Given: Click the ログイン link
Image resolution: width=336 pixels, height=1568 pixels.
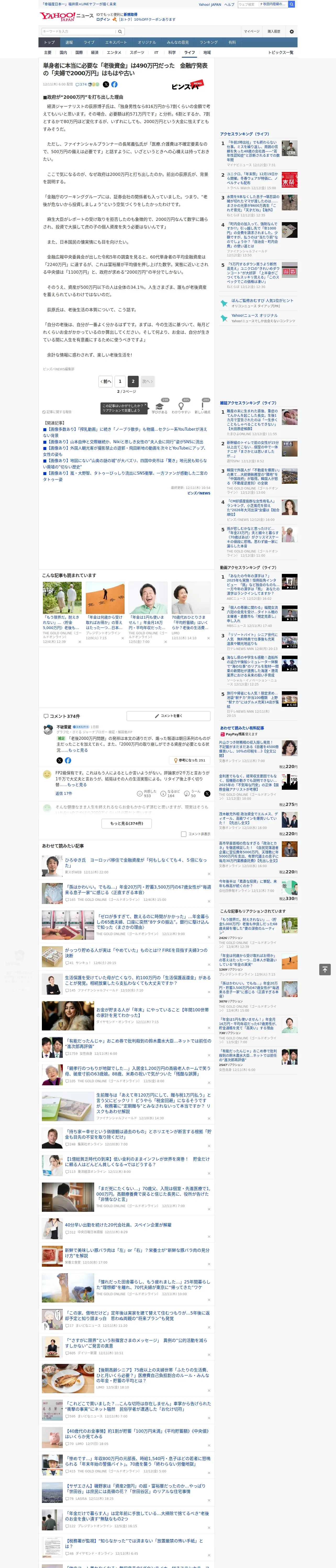Looking at the screenshot, I should (103, 20).
